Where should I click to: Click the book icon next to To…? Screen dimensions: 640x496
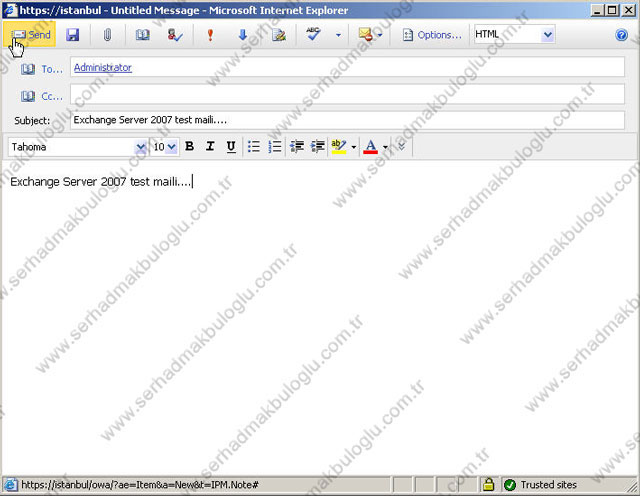click(x=28, y=69)
